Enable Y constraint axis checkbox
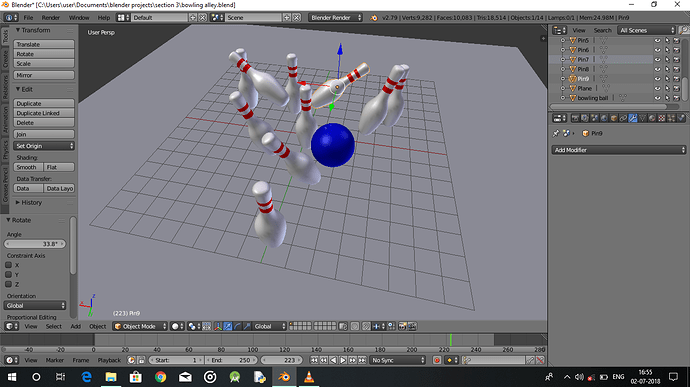This screenshot has height=387, width=690. (8, 275)
